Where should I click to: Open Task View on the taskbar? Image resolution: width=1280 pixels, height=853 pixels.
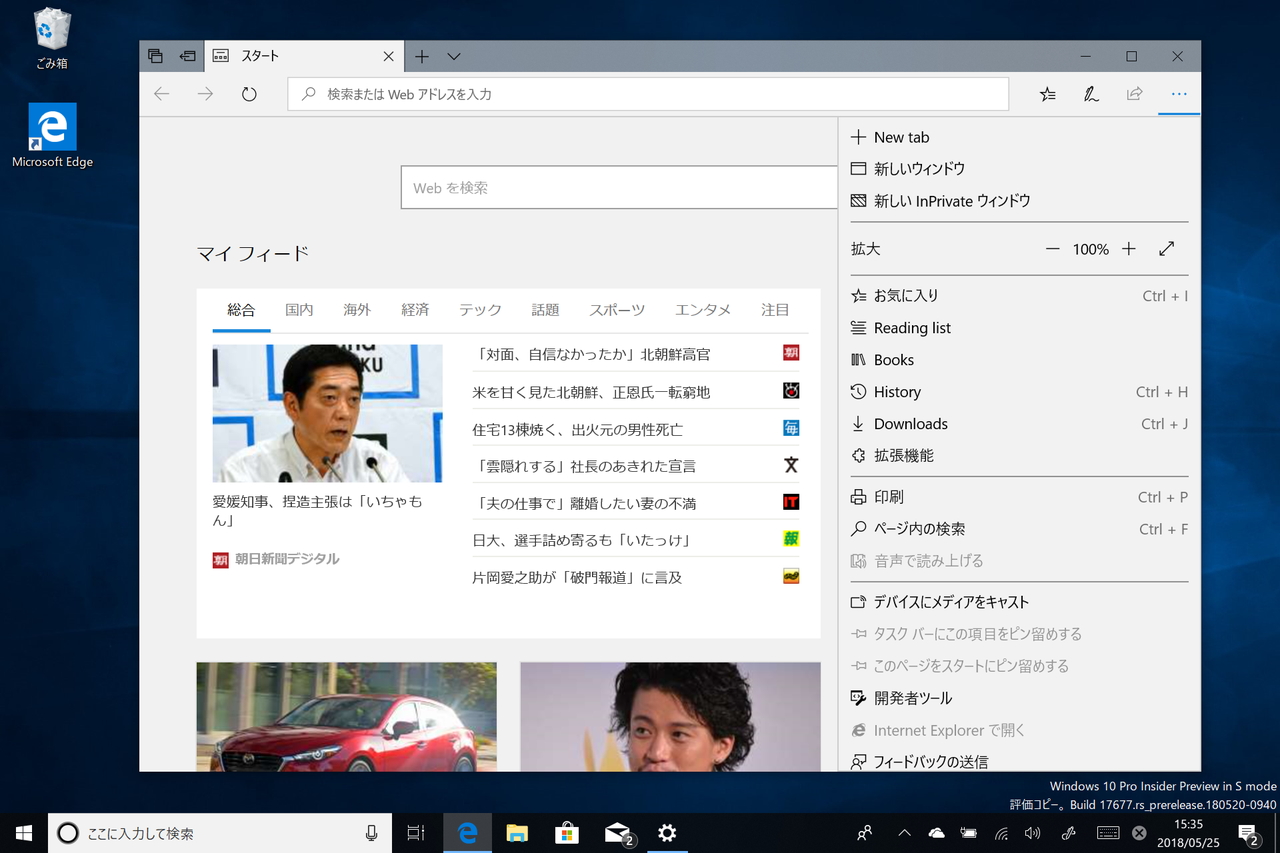(x=415, y=833)
